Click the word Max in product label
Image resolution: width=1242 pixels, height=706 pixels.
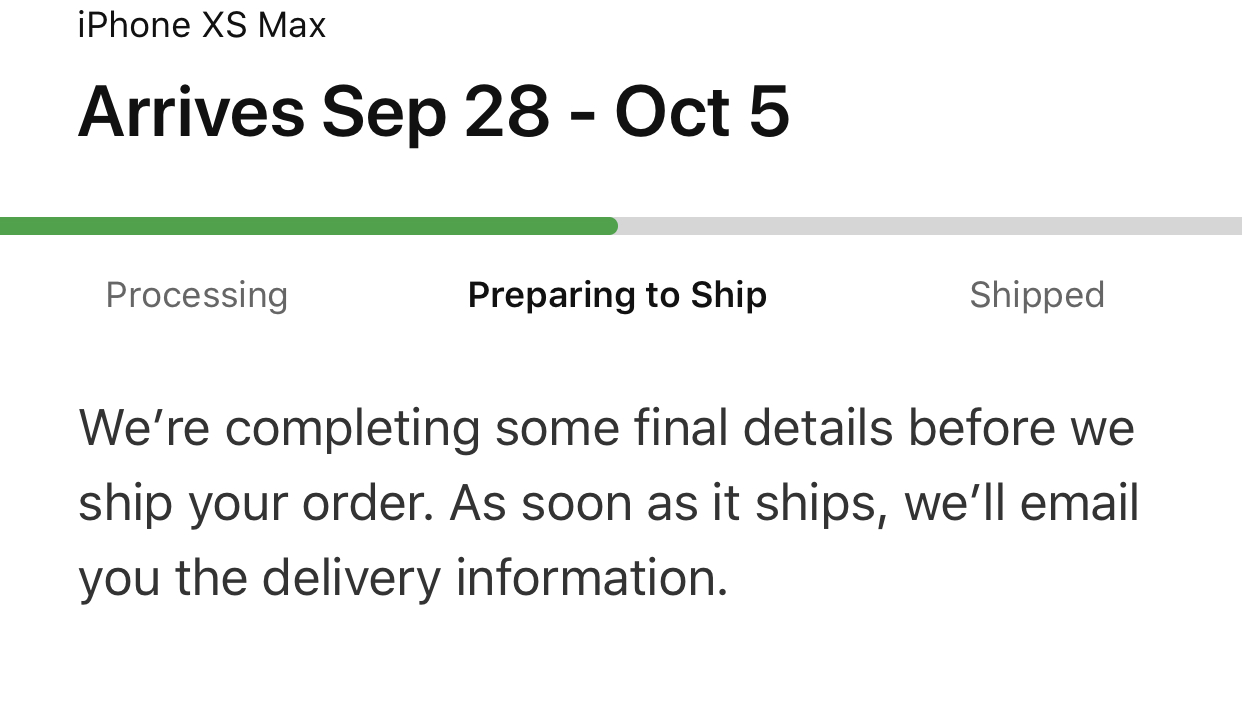coord(292,24)
